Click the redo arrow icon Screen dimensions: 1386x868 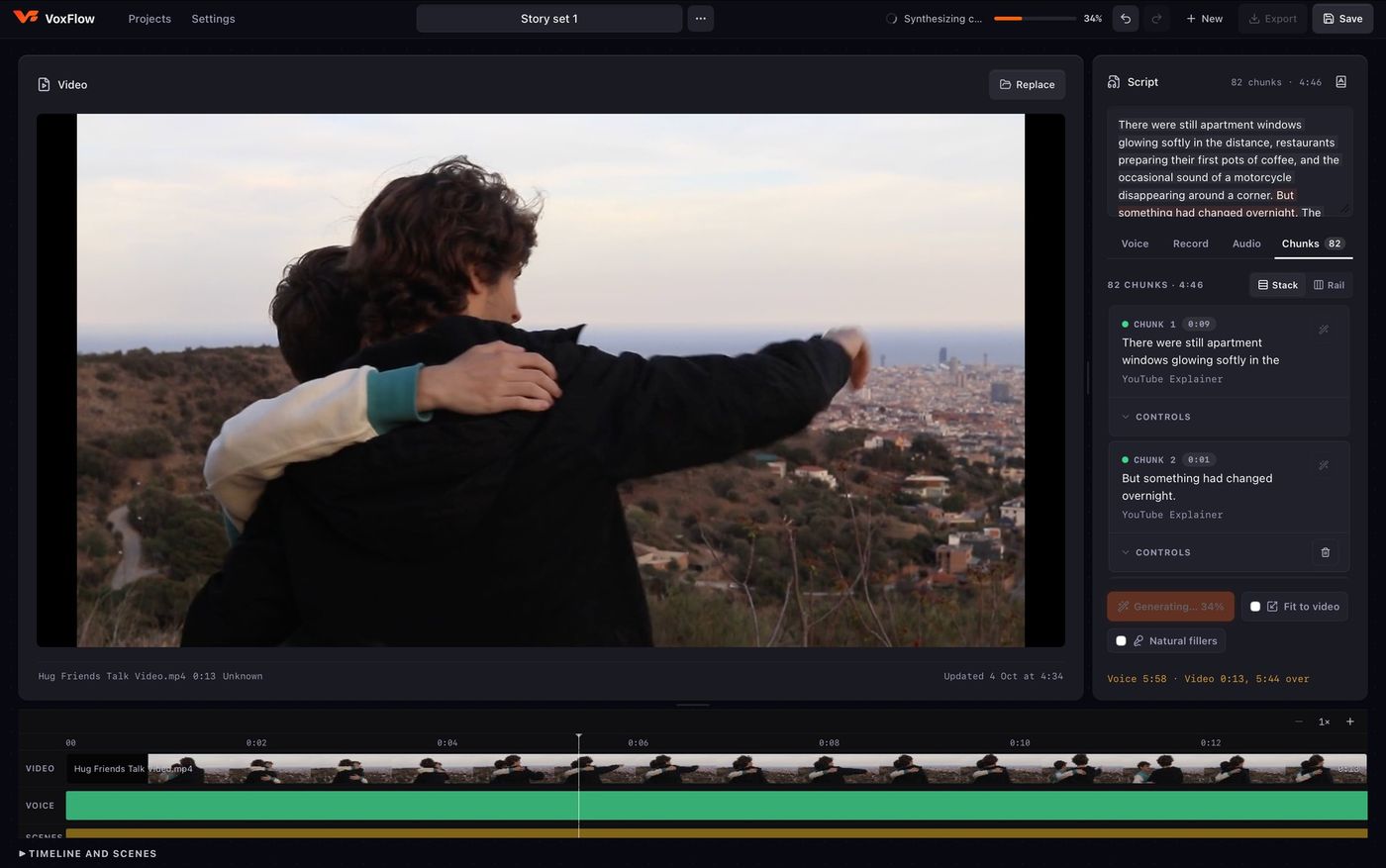point(1156,19)
